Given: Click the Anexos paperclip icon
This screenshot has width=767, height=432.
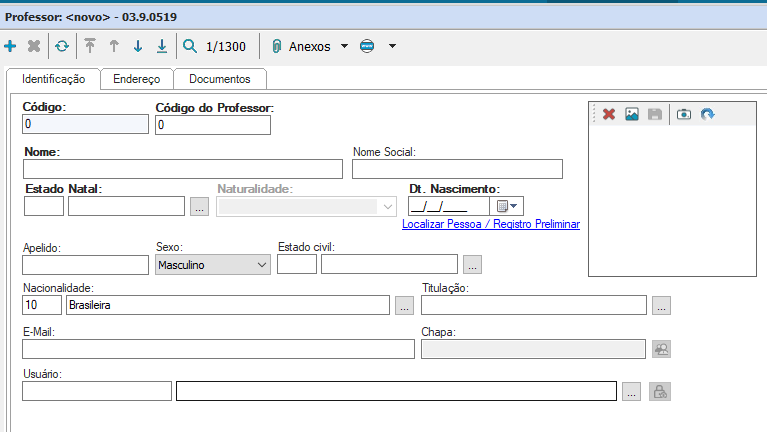Looking at the screenshot, I should point(277,46).
